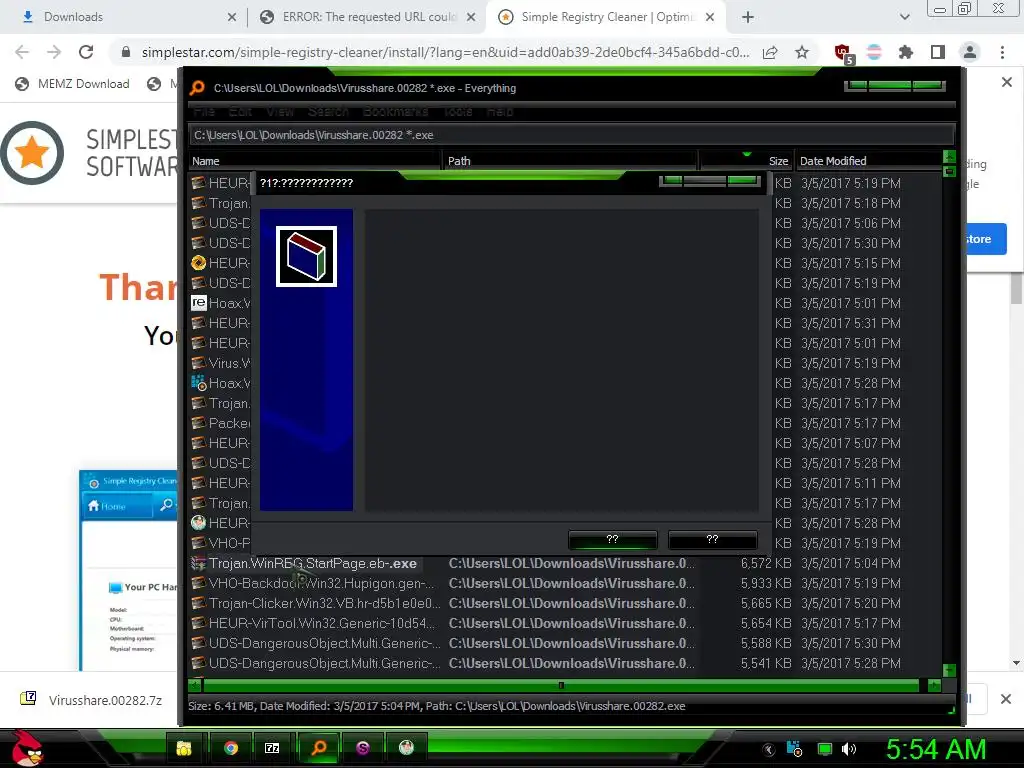Image resolution: width=1024 pixels, height=768 pixels.
Task: Toggle Chrome side panel icon
Action: 938,52
